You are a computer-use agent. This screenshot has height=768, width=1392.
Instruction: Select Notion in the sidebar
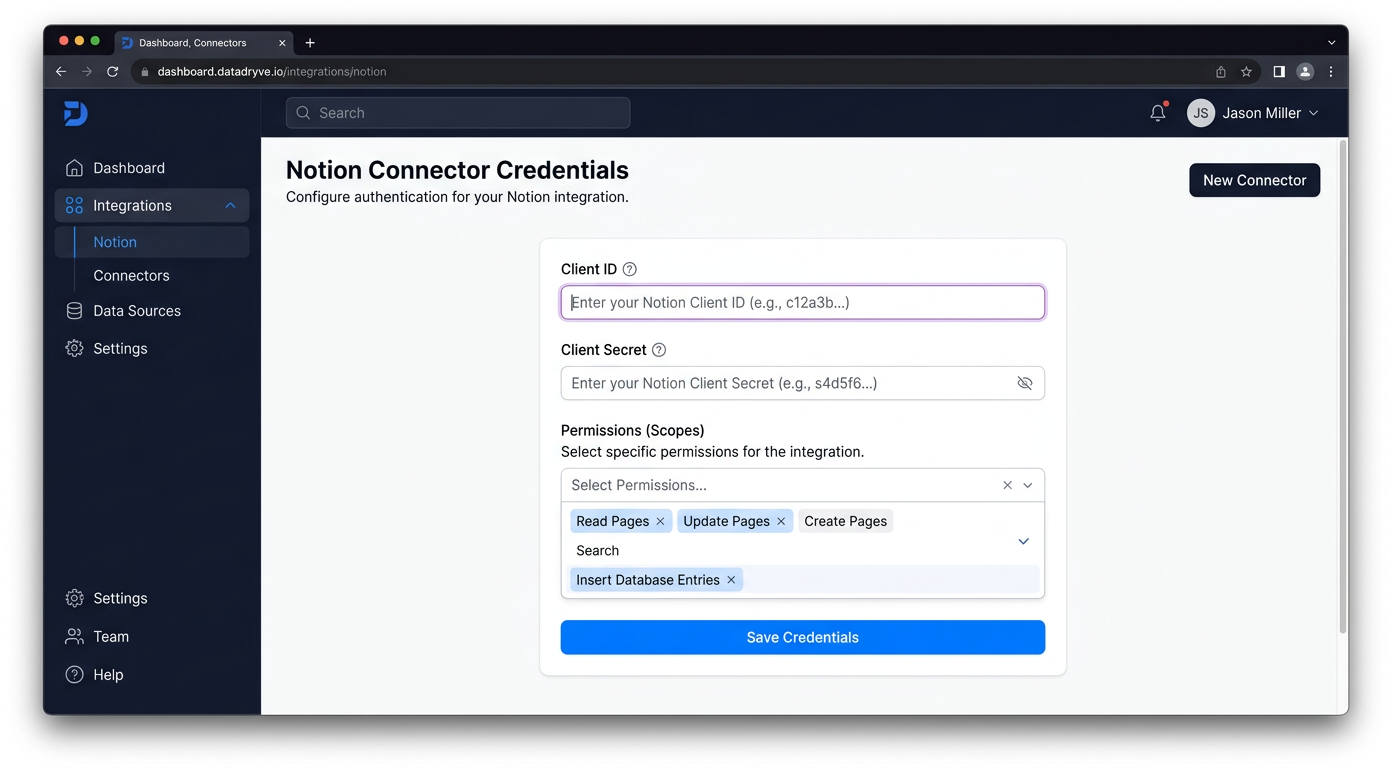(115, 241)
